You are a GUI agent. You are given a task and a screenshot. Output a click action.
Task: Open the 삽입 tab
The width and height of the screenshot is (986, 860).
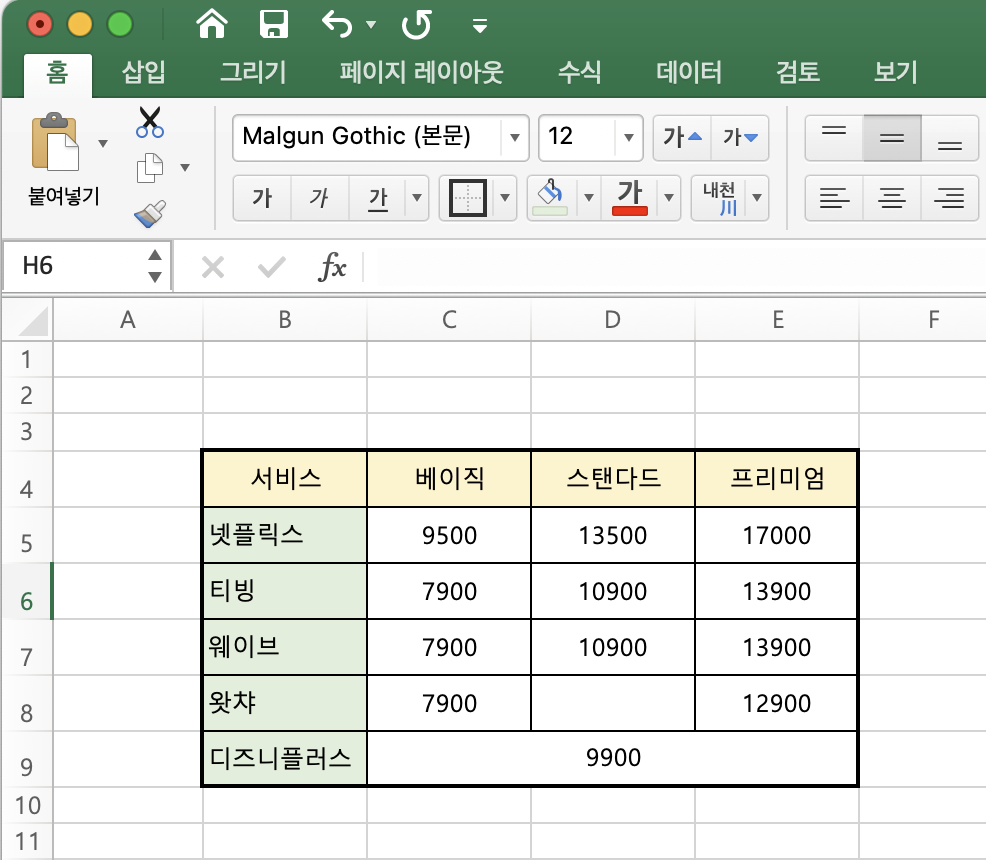click(x=144, y=72)
